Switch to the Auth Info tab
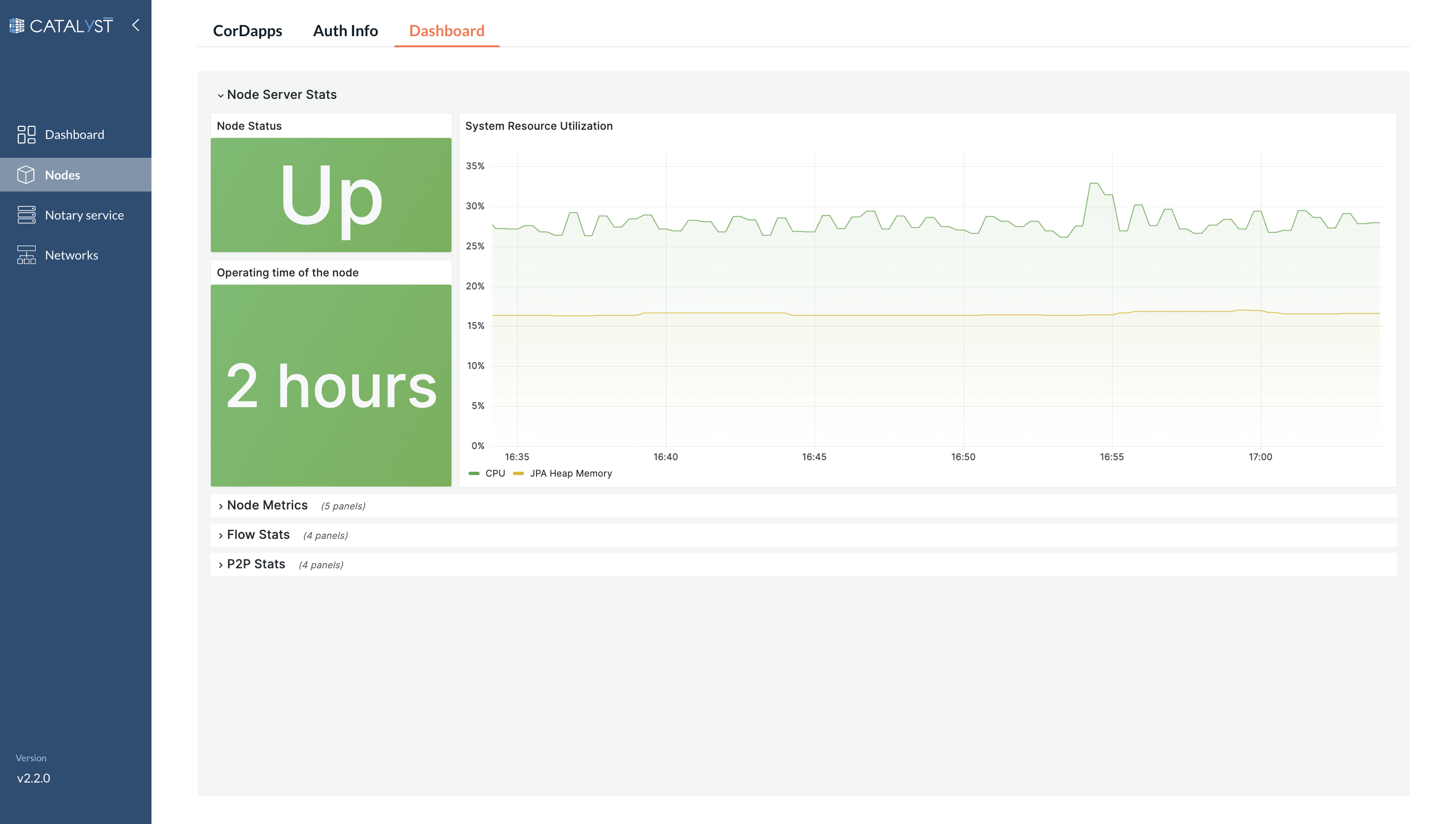Image resolution: width=1456 pixels, height=824 pixels. coord(345,30)
